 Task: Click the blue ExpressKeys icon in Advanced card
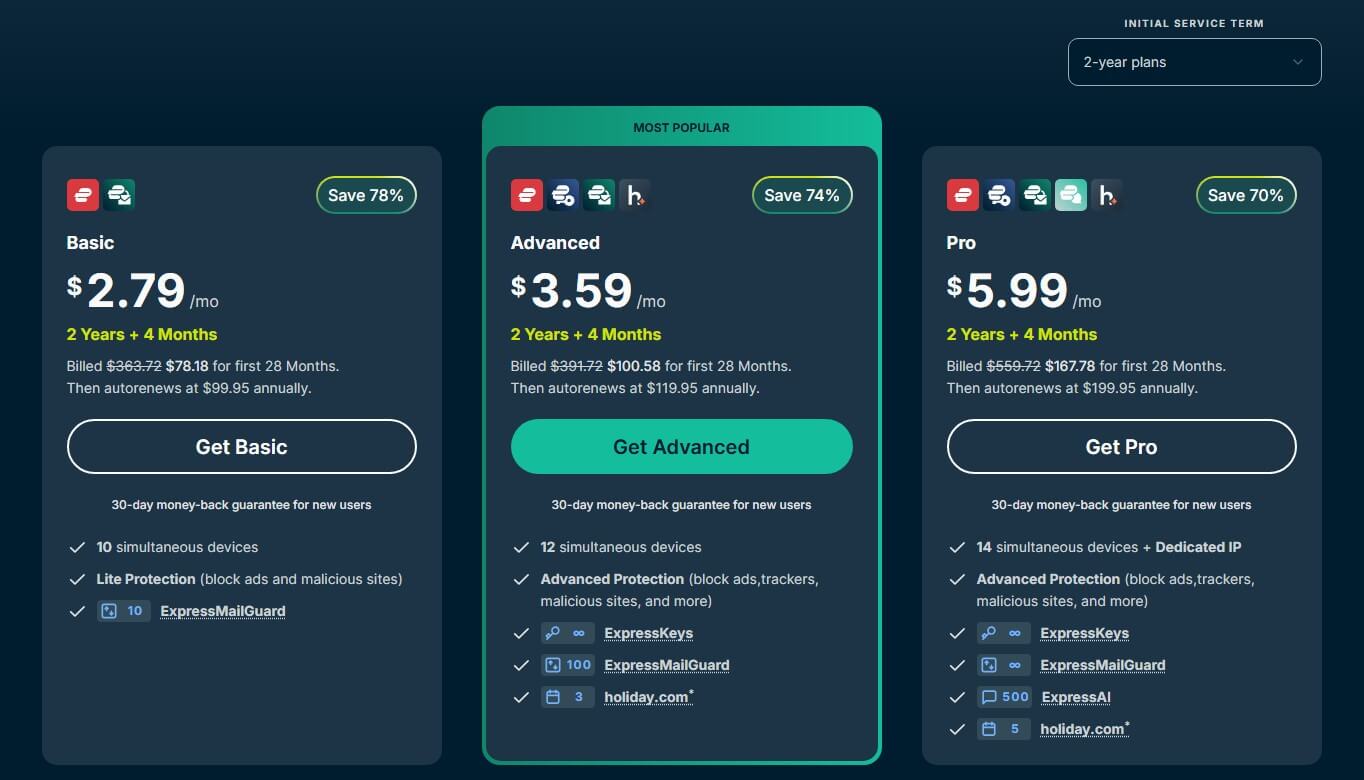563,195
